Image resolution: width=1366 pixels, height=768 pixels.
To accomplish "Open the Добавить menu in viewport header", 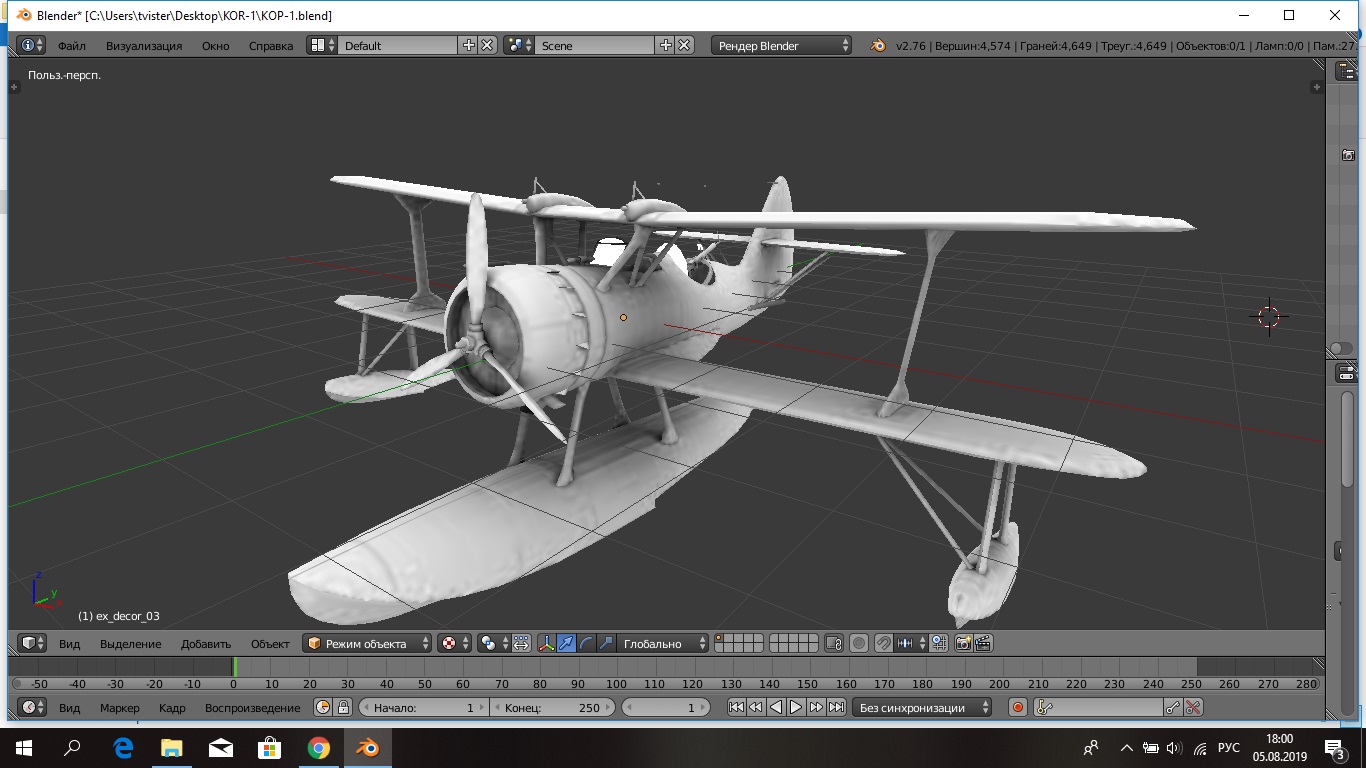I will (x=206, y=644).
